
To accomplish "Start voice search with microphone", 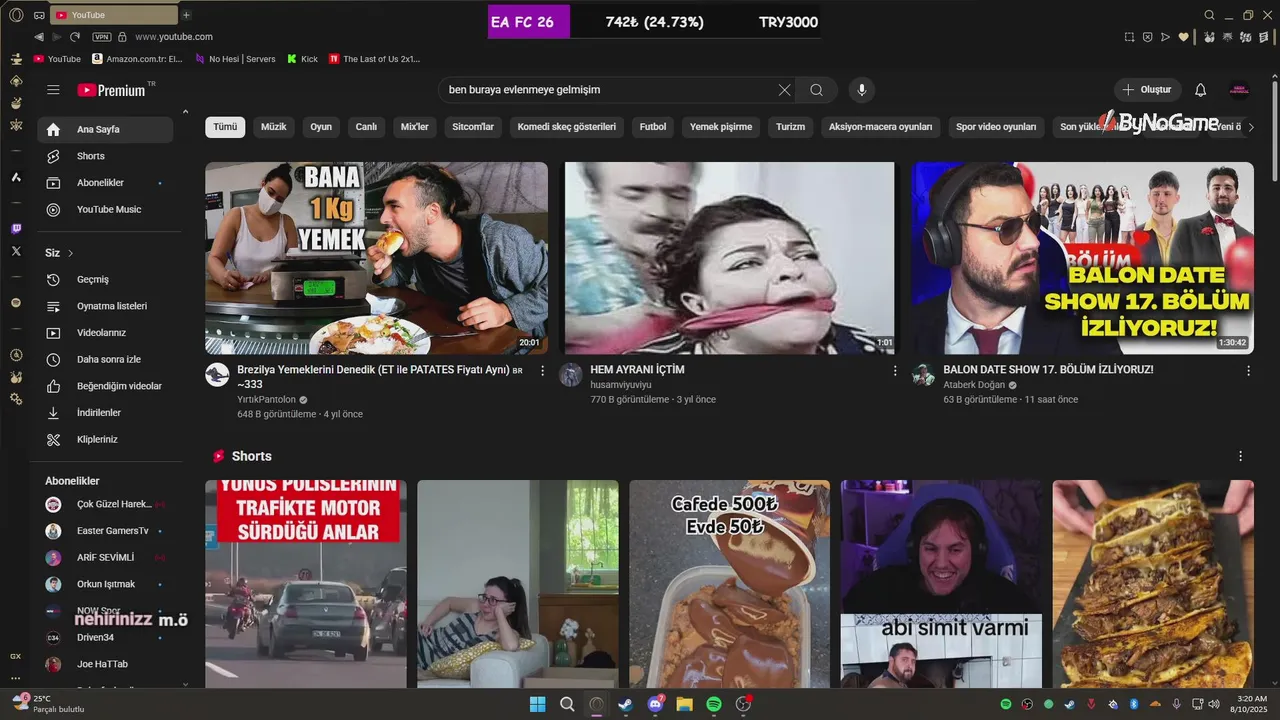I will click(x=862, y=90).
